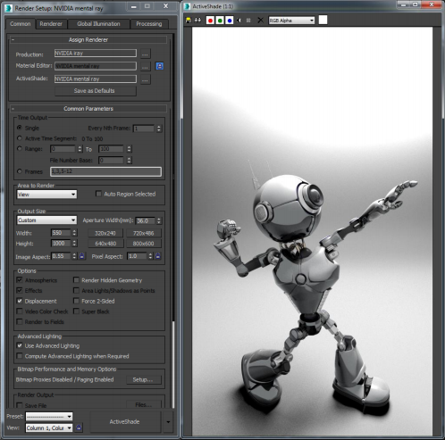
Task: Click Save as Defaults button
Action: (95, 91)
